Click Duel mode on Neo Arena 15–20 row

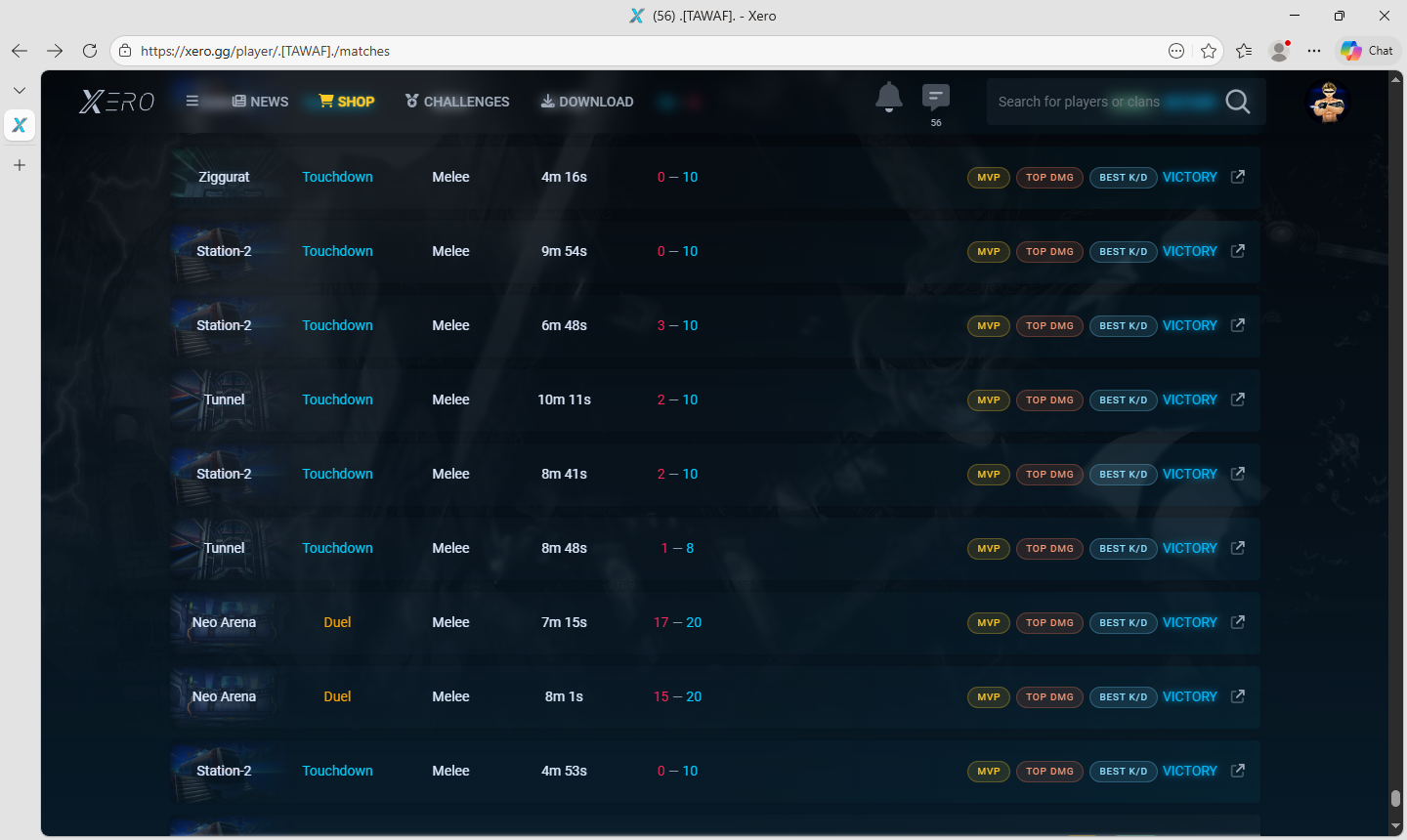(337, 696)
